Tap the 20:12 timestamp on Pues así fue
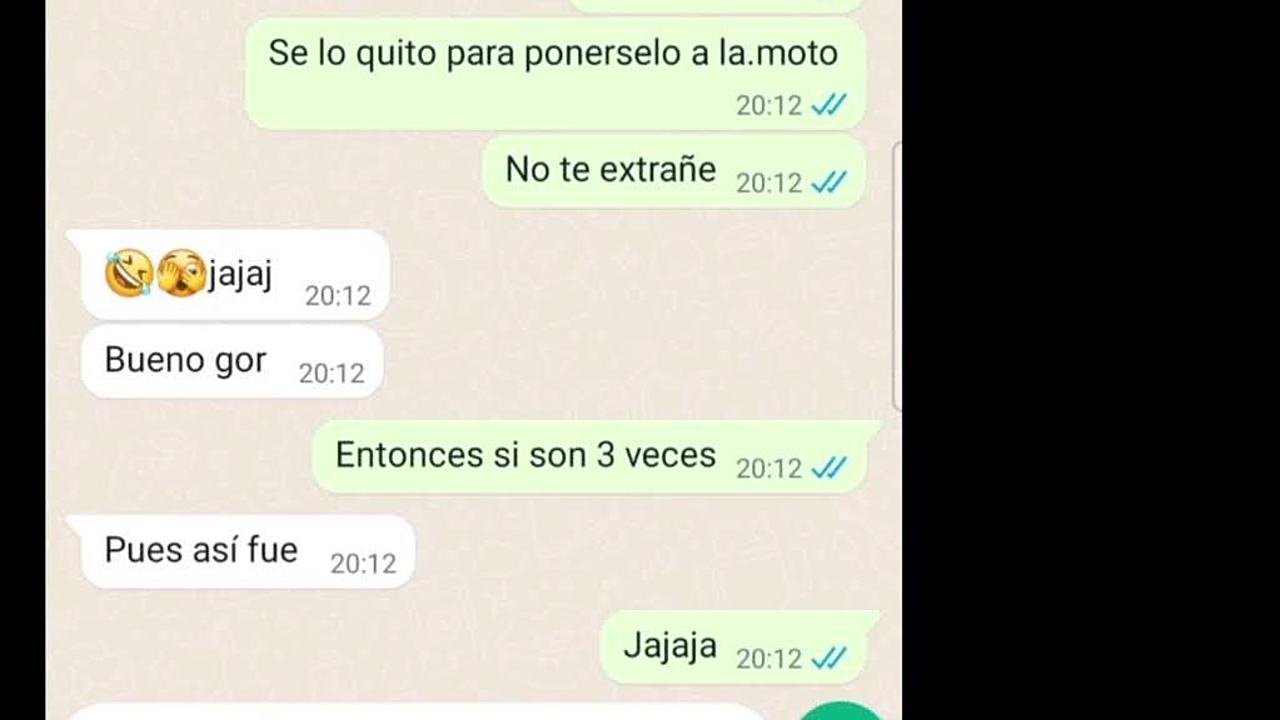 [363, 563]
